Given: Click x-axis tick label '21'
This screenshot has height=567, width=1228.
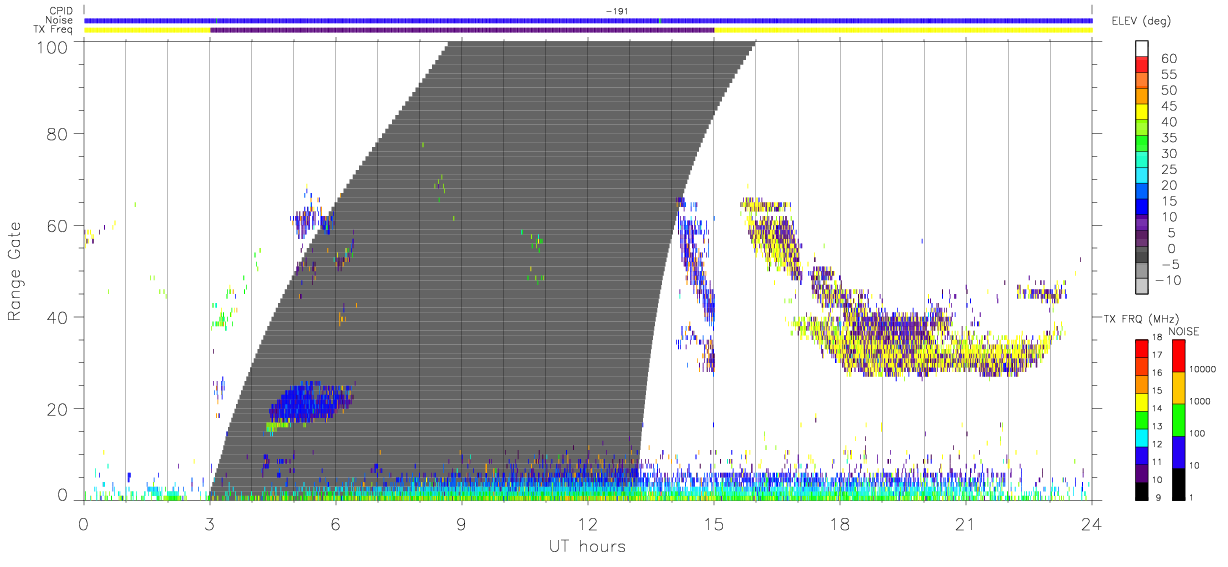Looking at the screenshot, I should click(966, 524).
